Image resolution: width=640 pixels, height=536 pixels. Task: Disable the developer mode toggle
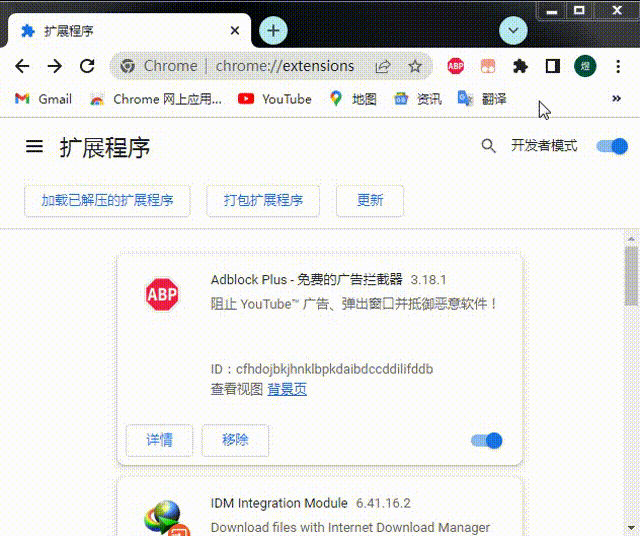pos(612,146)
